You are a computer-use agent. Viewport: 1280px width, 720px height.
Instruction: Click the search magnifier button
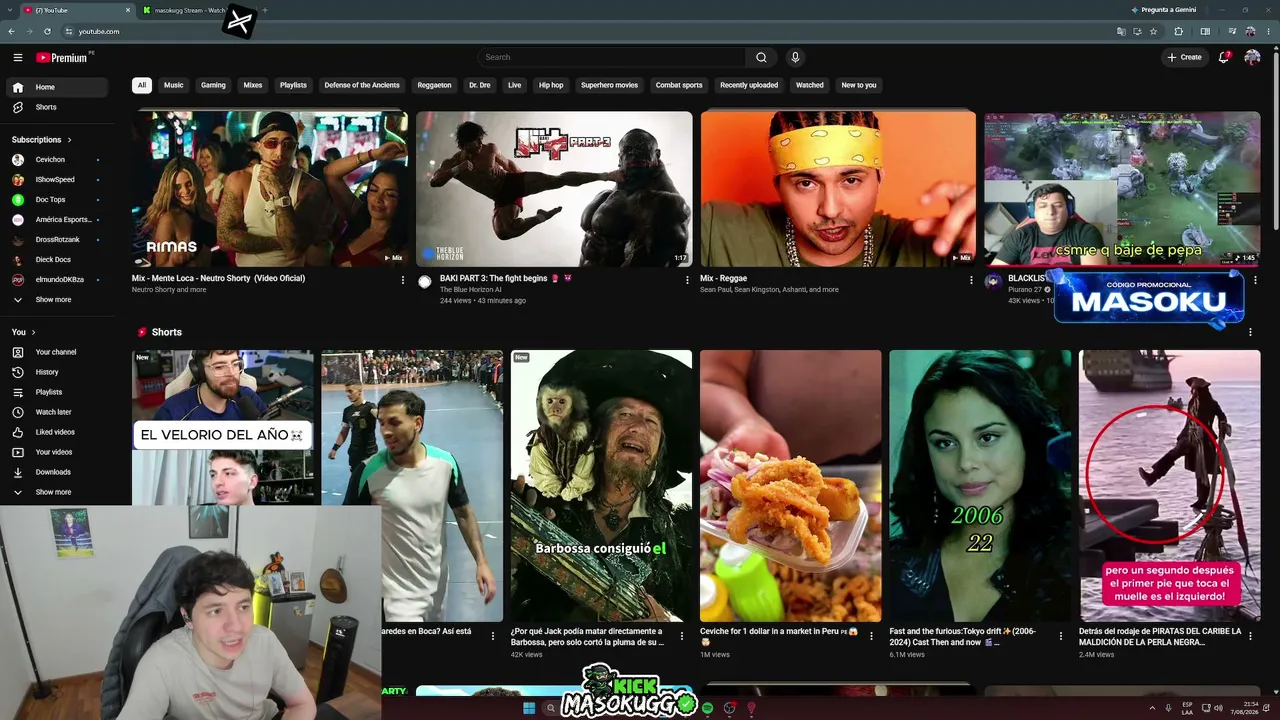(x=761, y=57)
